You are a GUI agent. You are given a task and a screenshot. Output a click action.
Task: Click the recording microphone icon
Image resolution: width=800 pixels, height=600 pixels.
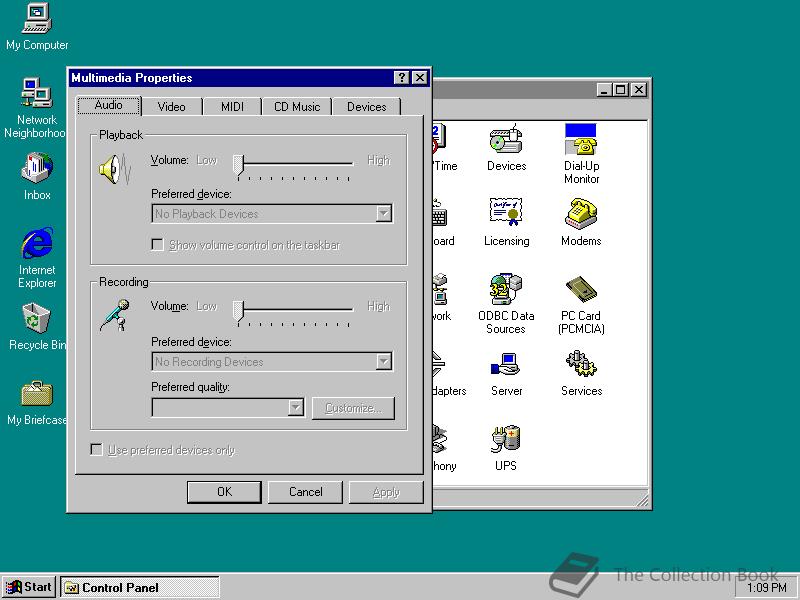coord(115,315)
